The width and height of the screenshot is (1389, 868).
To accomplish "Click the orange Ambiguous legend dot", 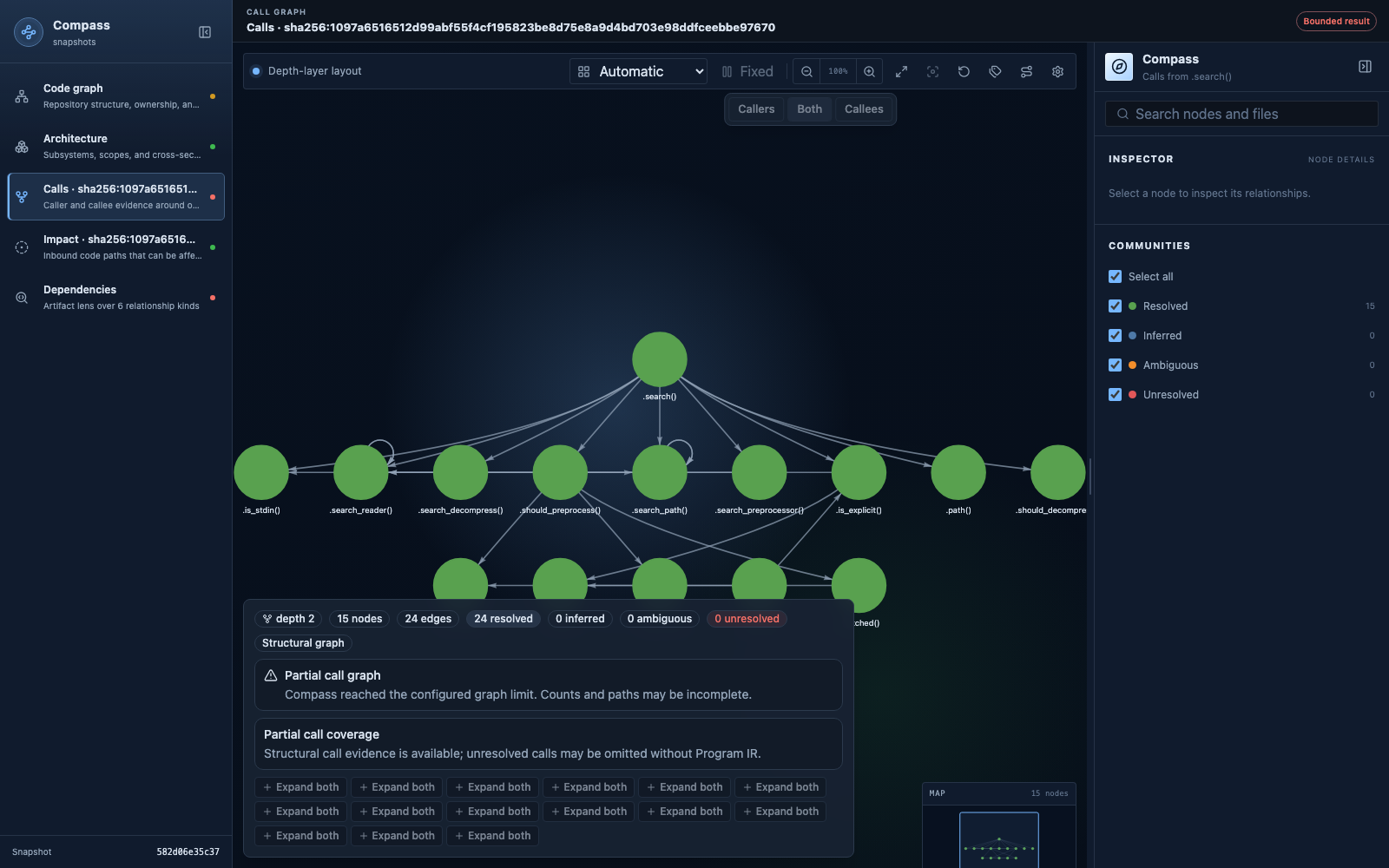I will 1132,365.
